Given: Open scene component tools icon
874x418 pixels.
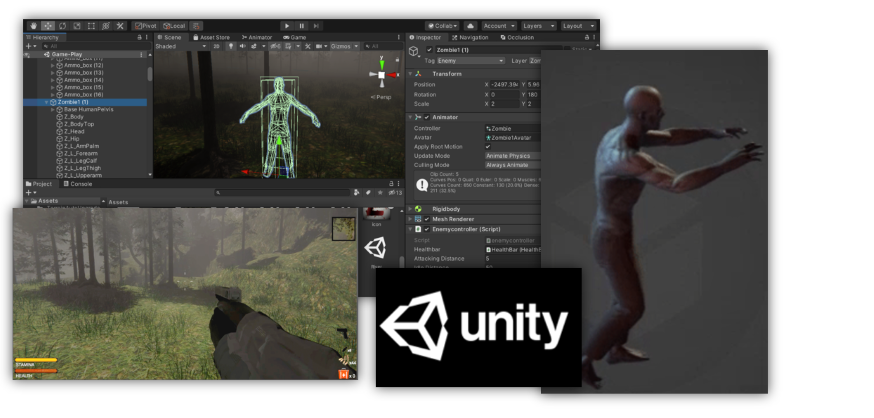Looking at the screenshot, I should (x=308, y=46).
